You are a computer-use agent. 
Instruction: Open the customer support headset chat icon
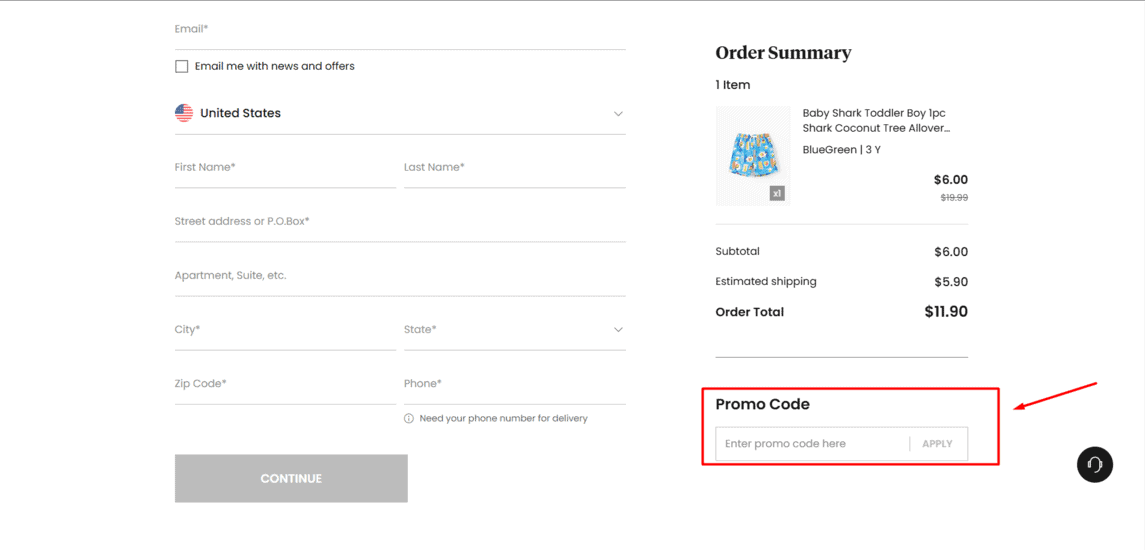tap(1095, 465)
